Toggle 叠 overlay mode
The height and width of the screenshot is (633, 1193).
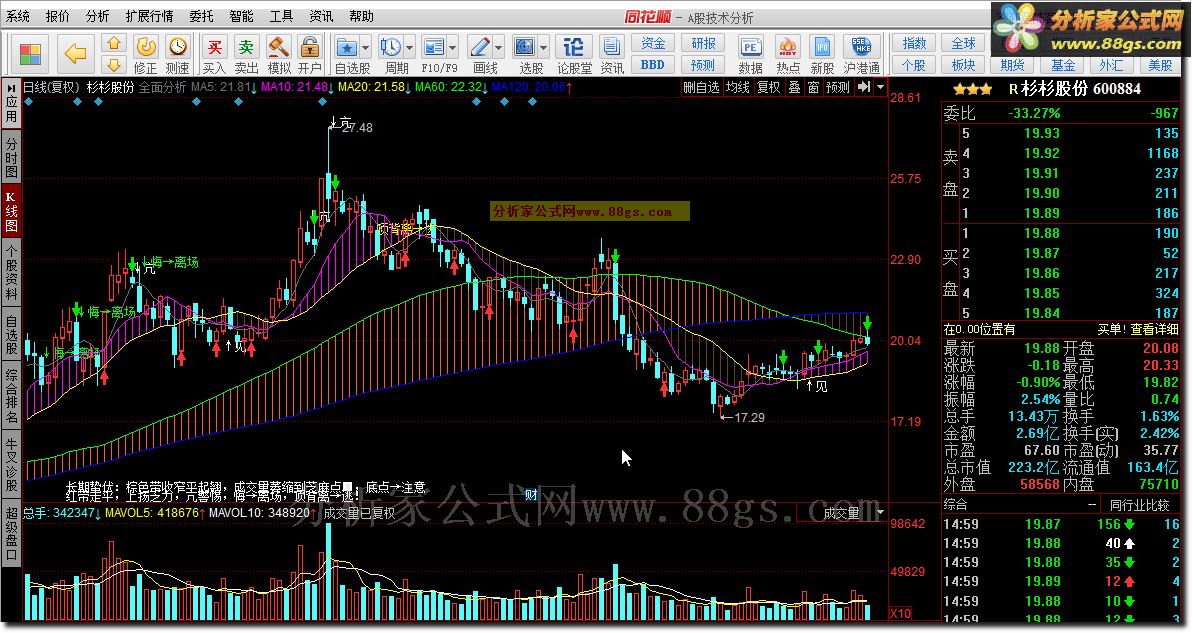point(794,87)
